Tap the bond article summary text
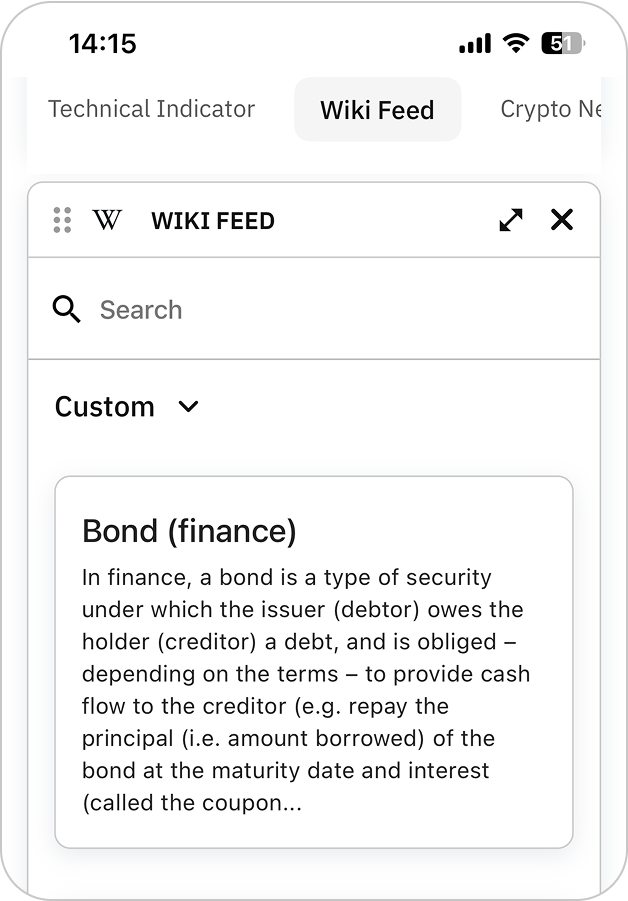Viewport: 628px width, 901px height. [x=305, y=673]
